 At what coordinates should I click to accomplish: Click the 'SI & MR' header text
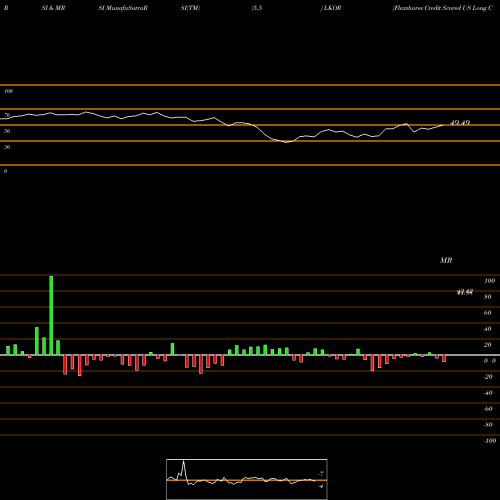[53, 8]
